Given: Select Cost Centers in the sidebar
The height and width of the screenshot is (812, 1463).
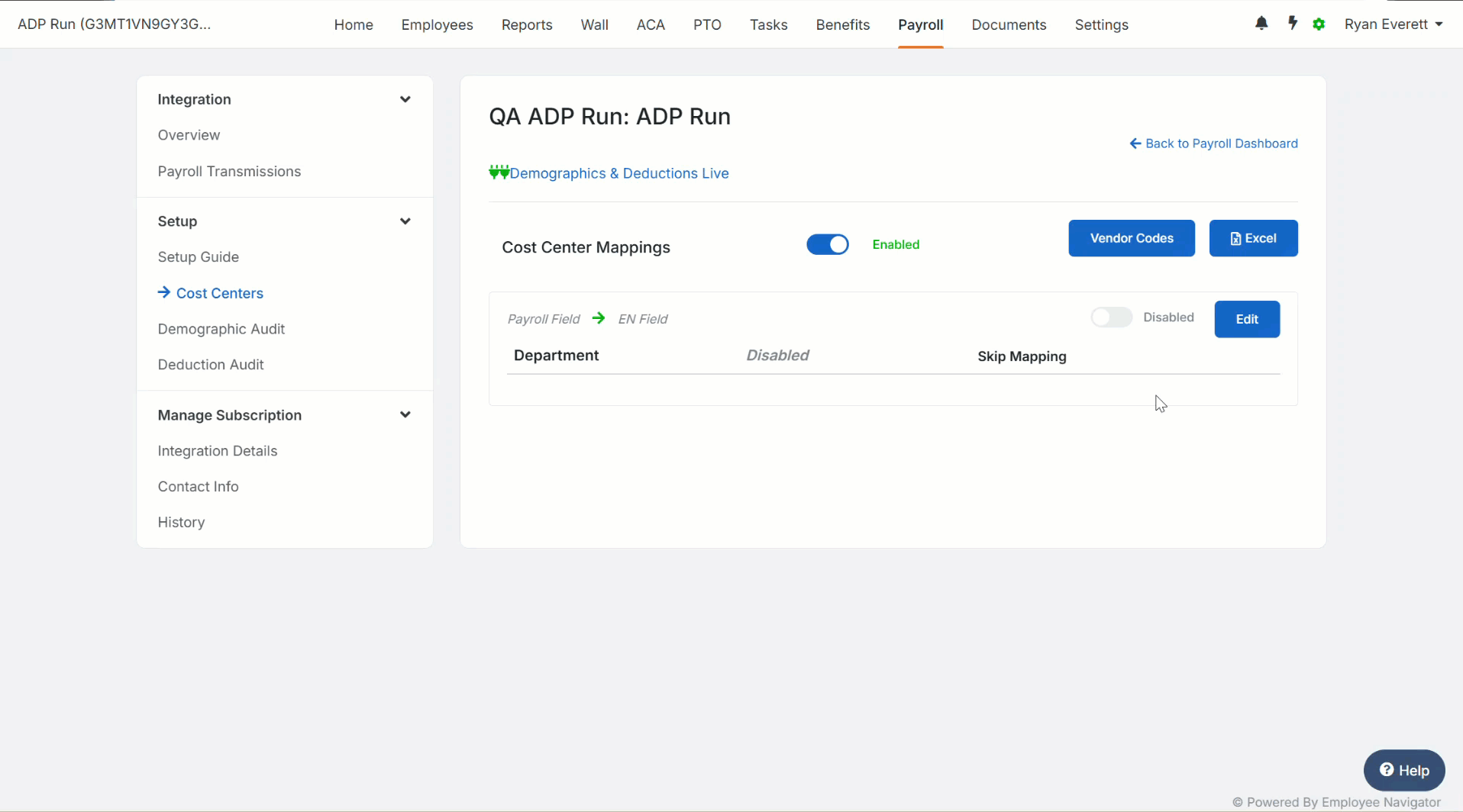Looking at the screenshot, I should click(x=219, y=293).
